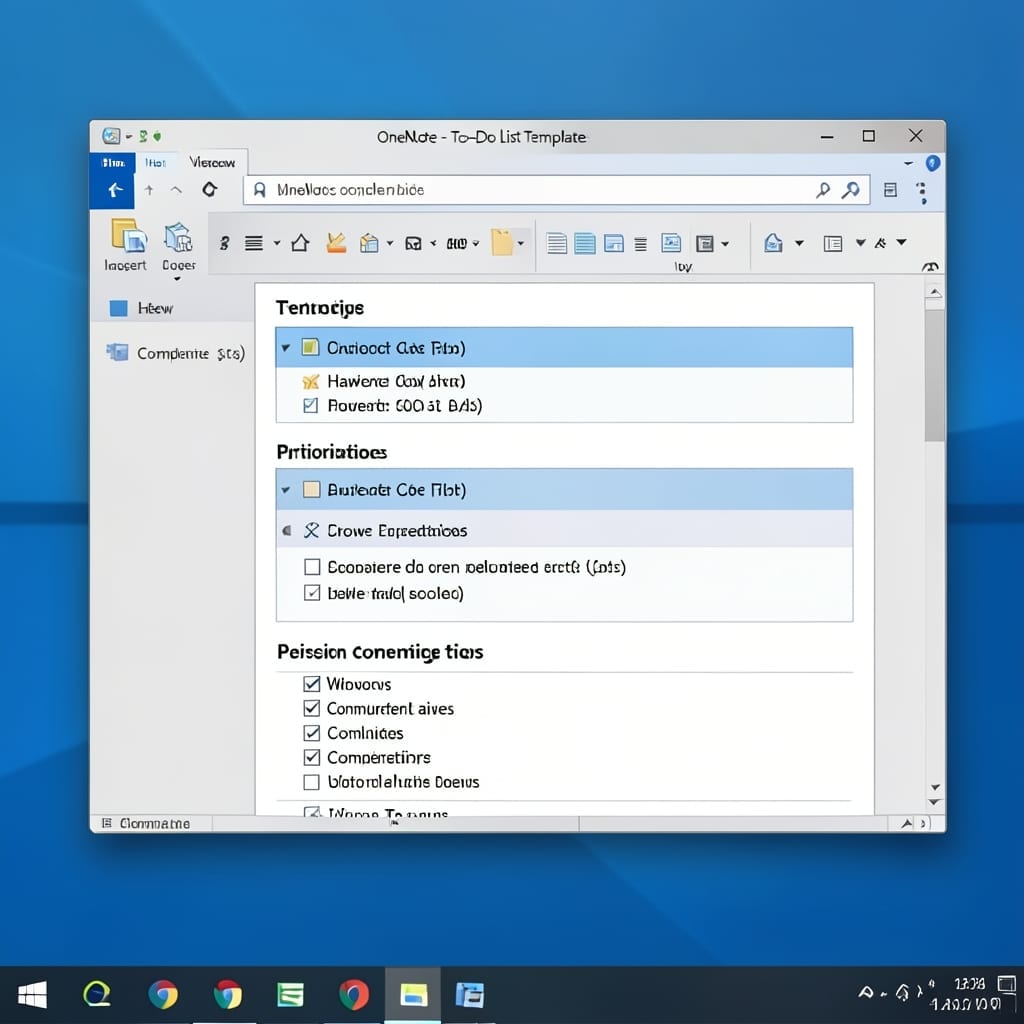Click the rightmost magnifier search icon

(x=850, y=190)
